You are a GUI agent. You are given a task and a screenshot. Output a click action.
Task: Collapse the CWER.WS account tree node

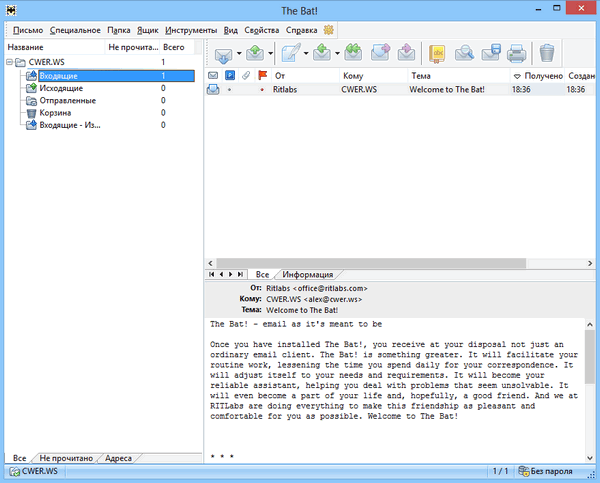9,62
